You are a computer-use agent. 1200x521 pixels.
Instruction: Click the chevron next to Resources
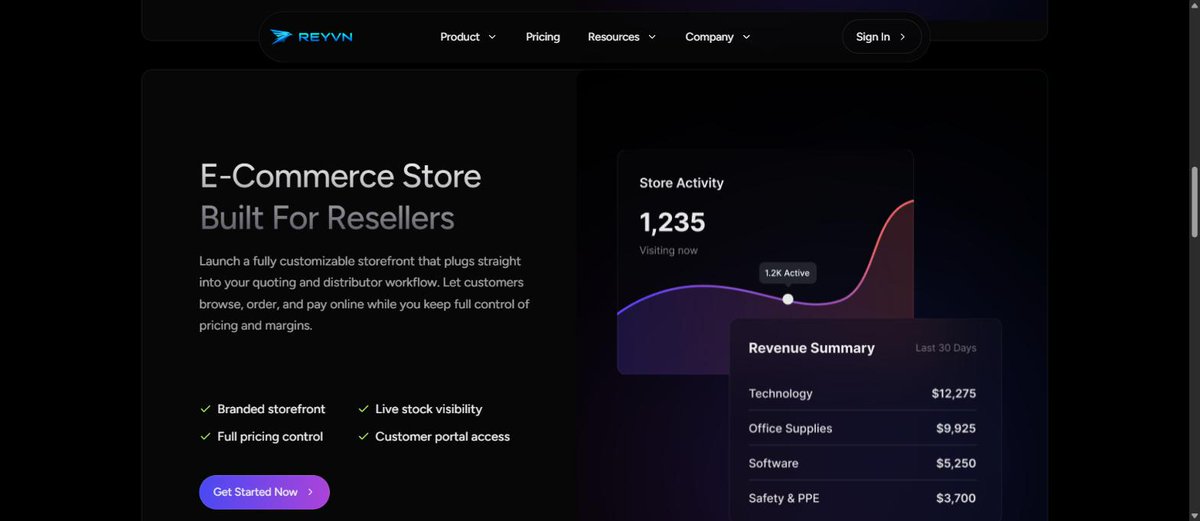652,37
